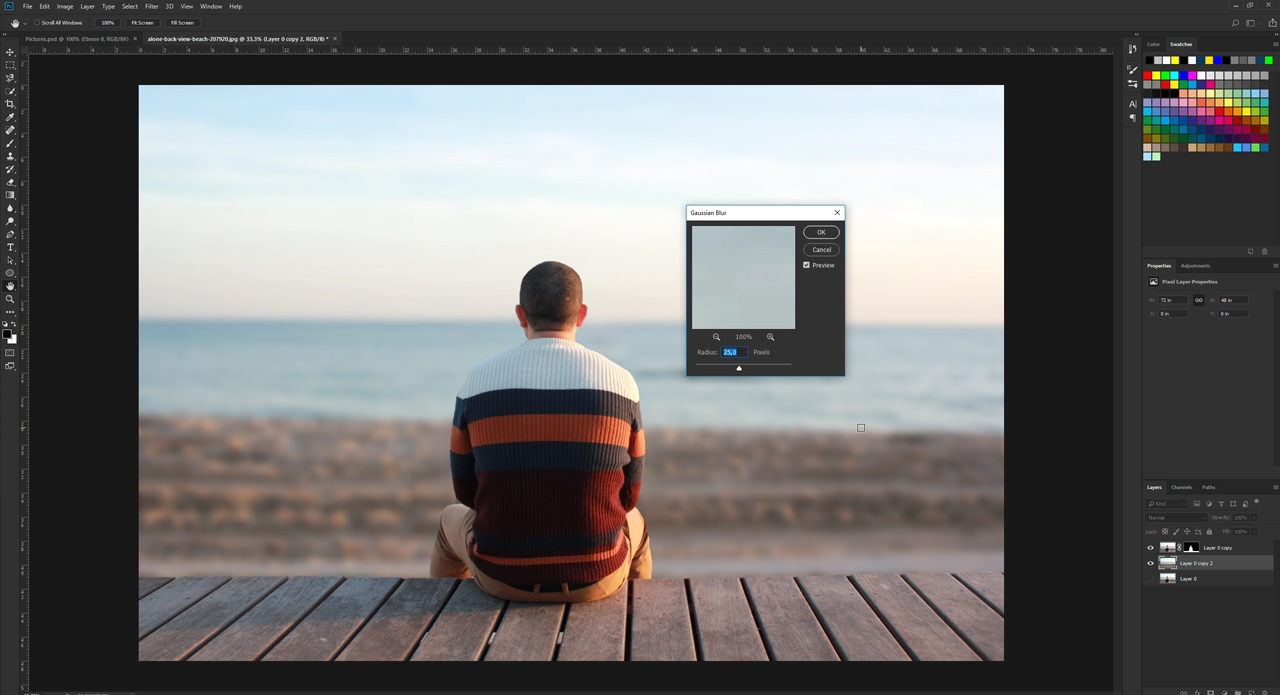Select the Eyedropper tool
Image resolution: width=1280 pixels, height=695 pixels.
click(x=11, y=117)
